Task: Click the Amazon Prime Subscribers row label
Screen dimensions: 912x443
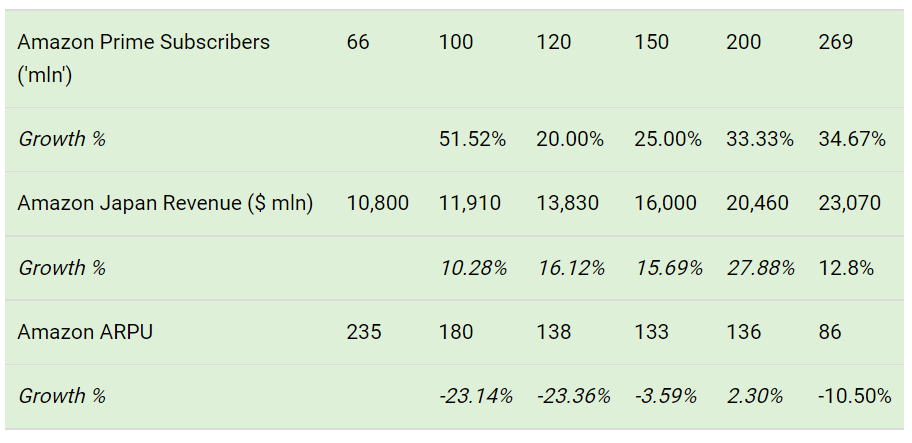Action: 144,59
